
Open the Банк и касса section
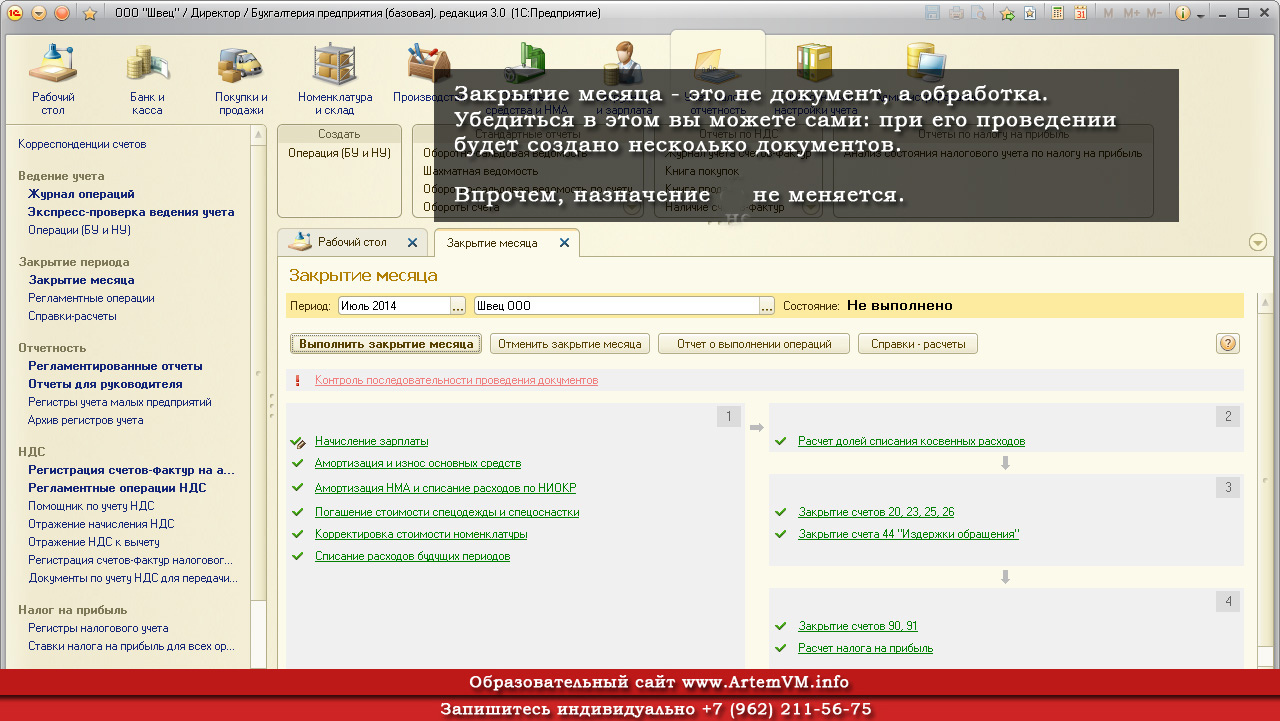[147, 79]
